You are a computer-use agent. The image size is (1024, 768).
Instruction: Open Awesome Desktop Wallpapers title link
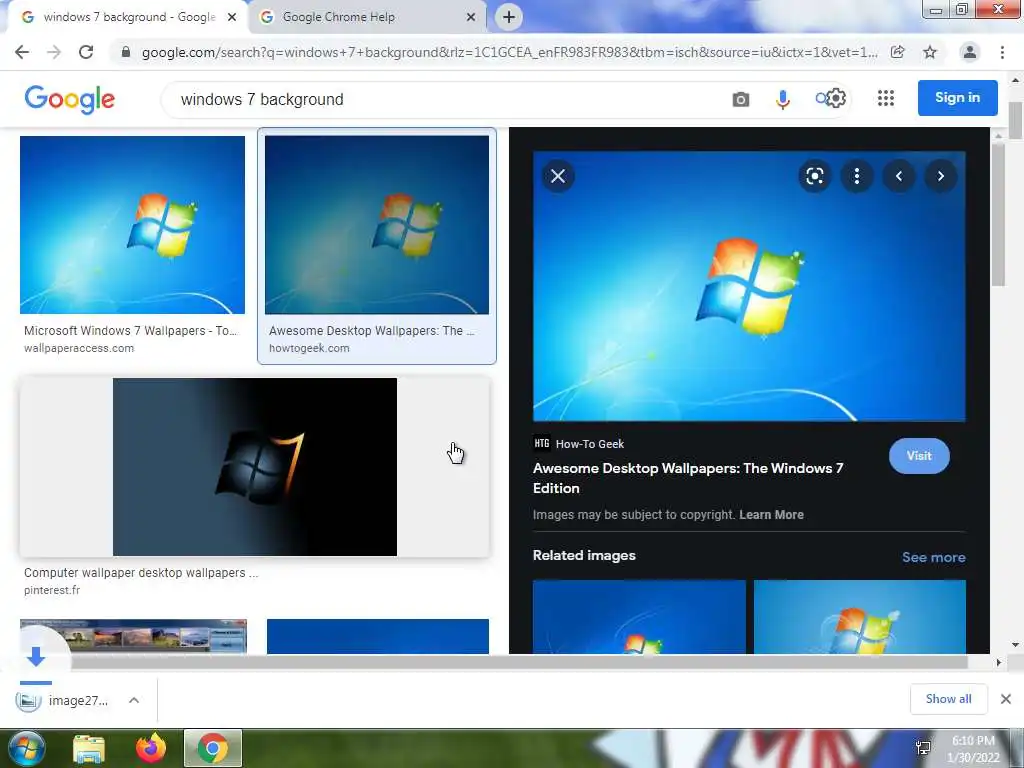point(688,478)
